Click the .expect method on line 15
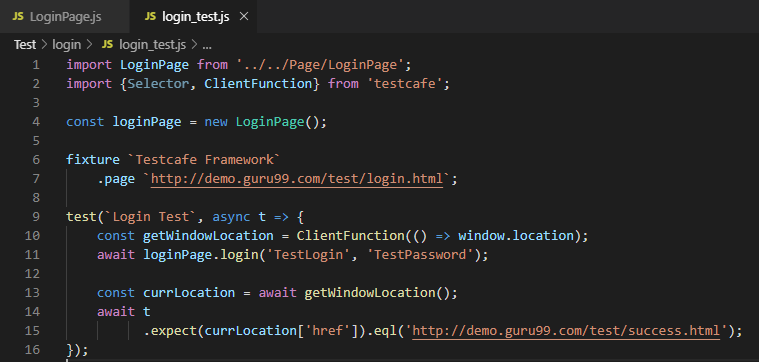Image resolution: width=759 pixels, height=362 pixels. pyautogui.click(x=170, y=331)
